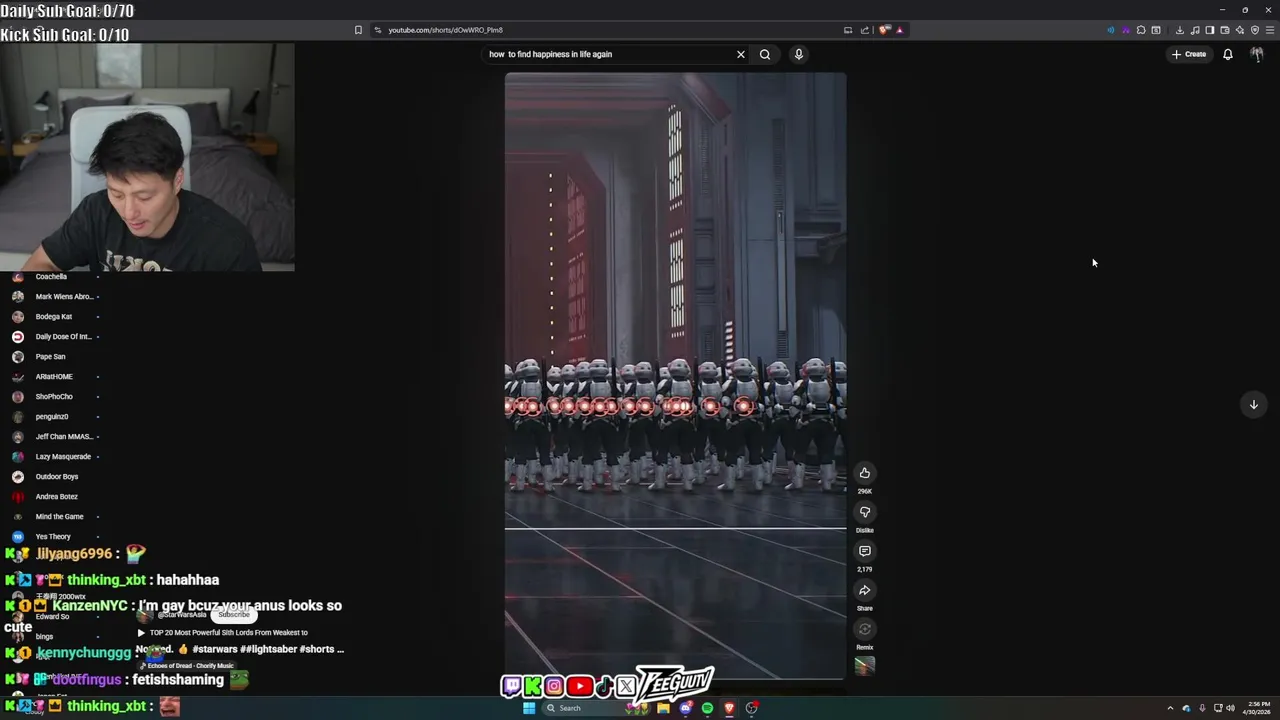Show hidden system tray icons chevron
This screenshot has width=1280, height=720.
tap(1170, 708)
